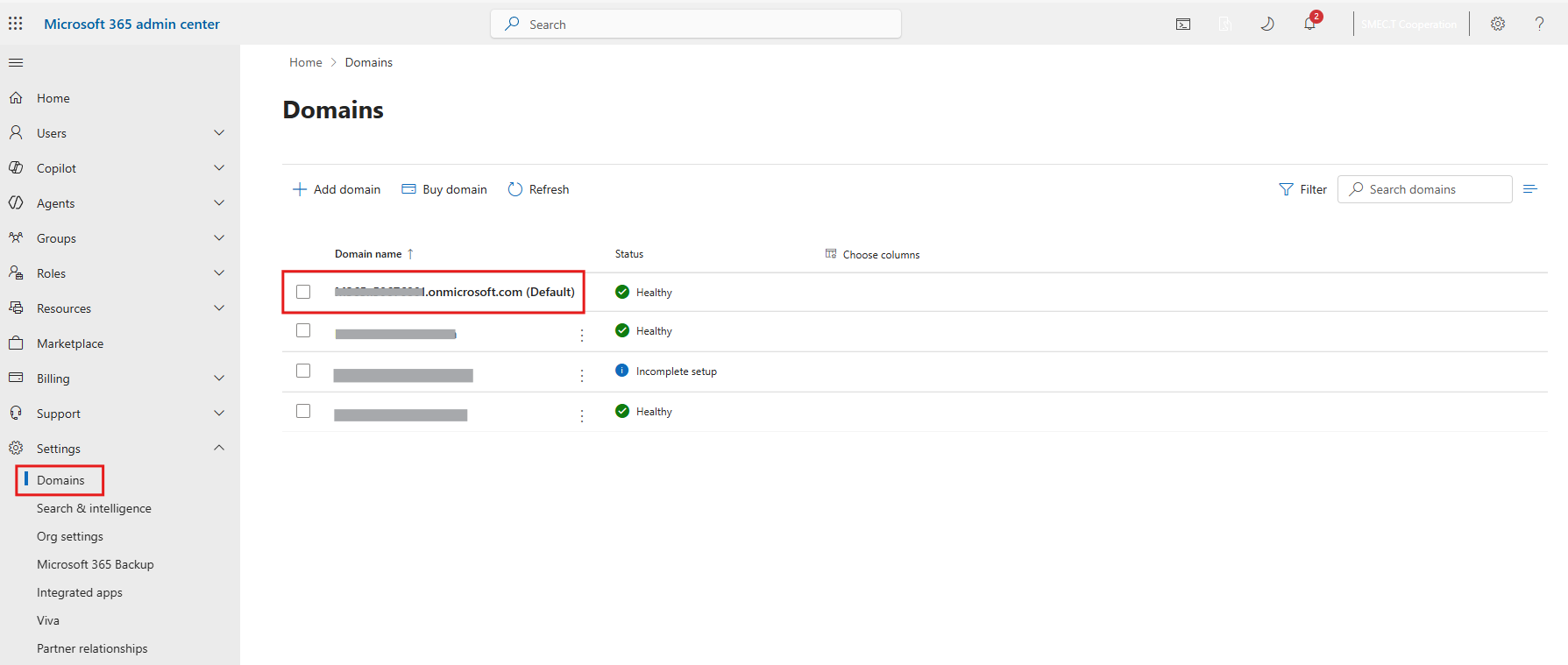Click the Home breadcrumb link
1568x665 pixels.
pos(306,62)
